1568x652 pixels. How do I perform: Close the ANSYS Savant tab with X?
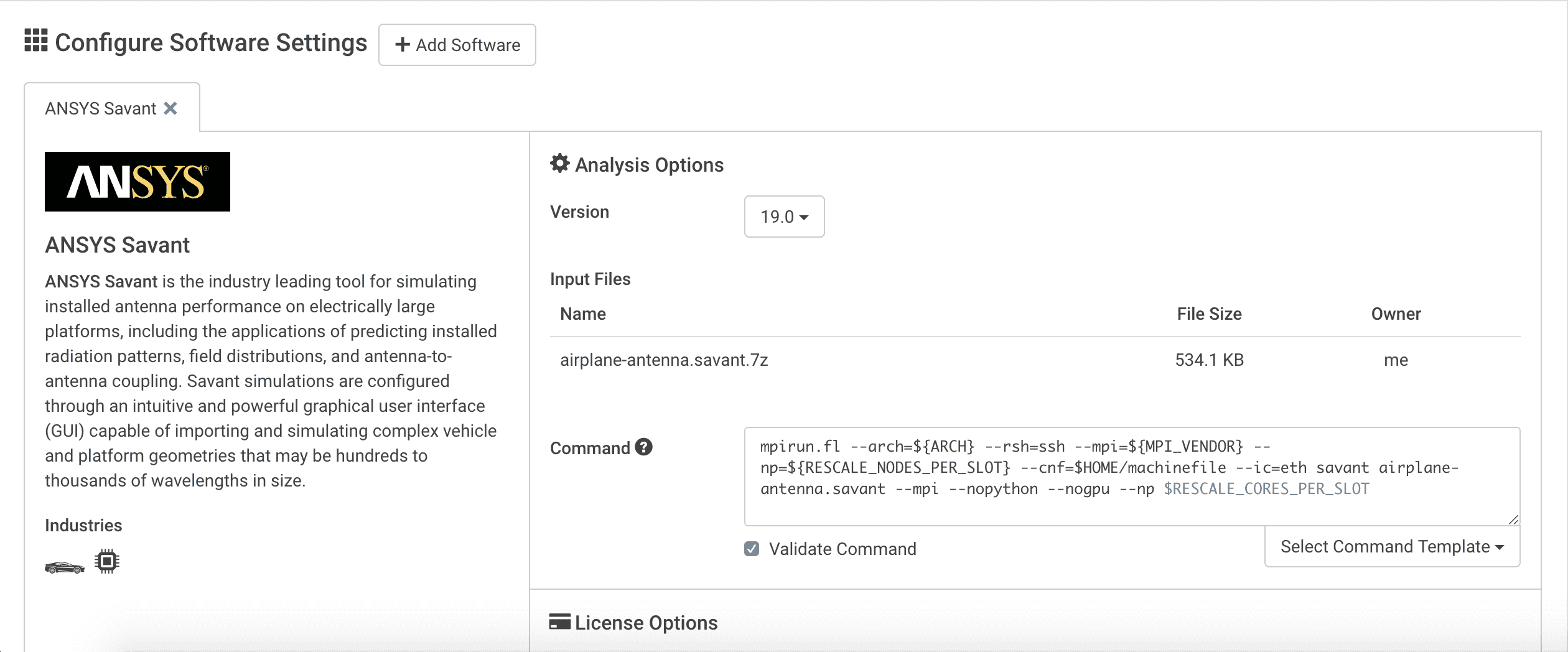[x=170, y=109]
